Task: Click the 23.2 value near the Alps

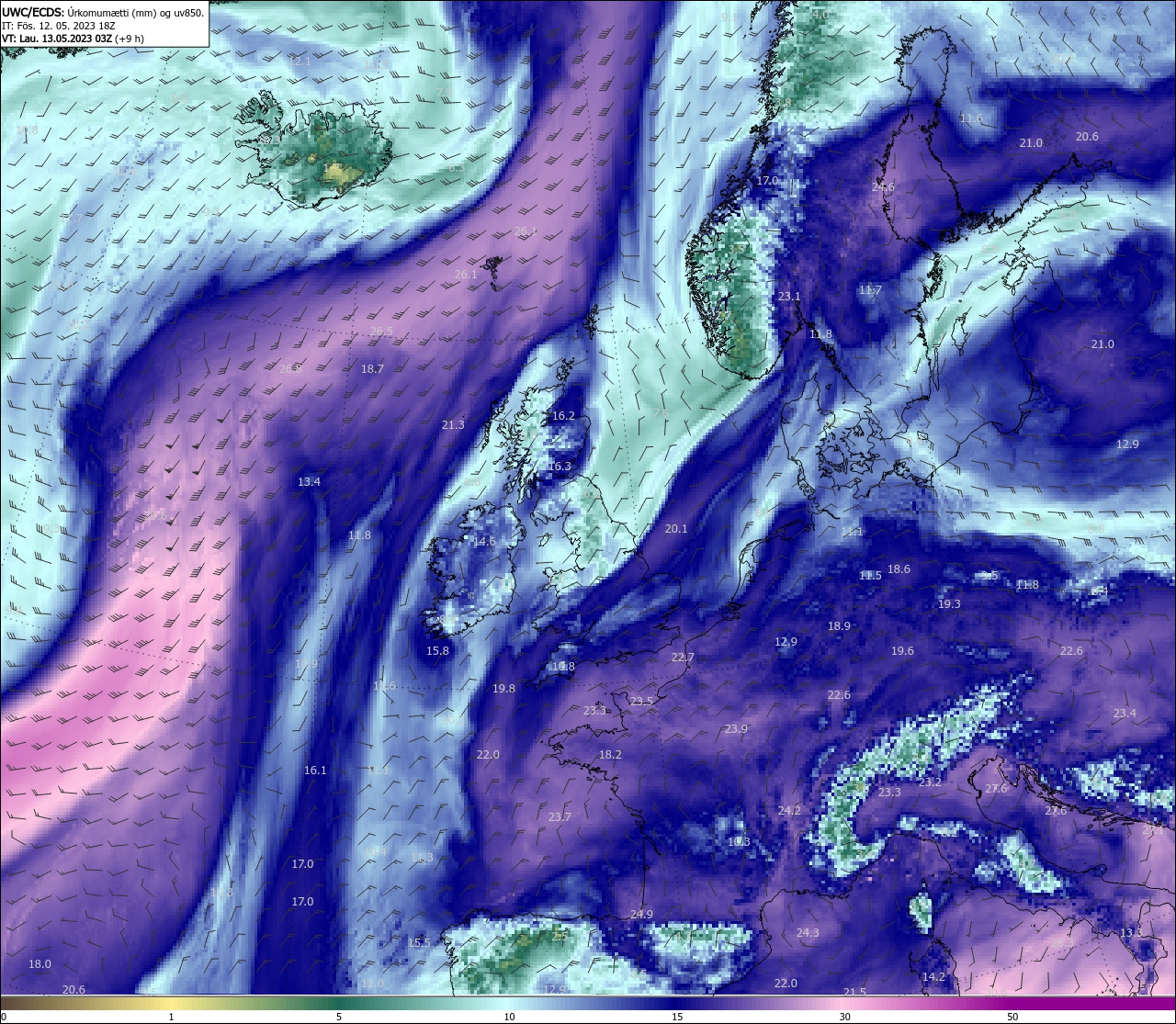Action: pos(930,782)
